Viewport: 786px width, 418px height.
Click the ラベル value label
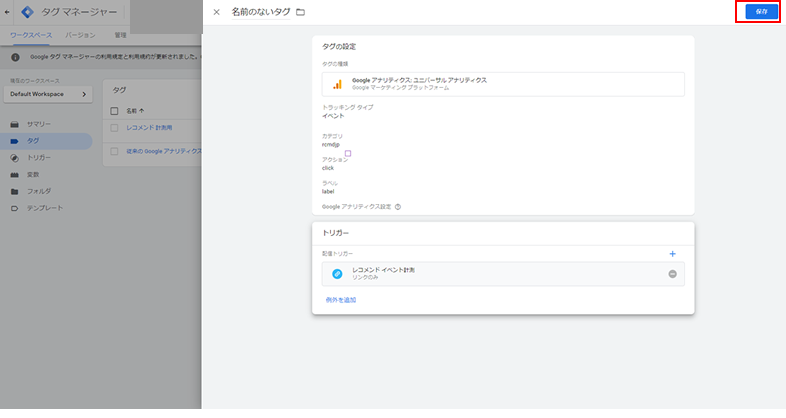pos(328,191)
